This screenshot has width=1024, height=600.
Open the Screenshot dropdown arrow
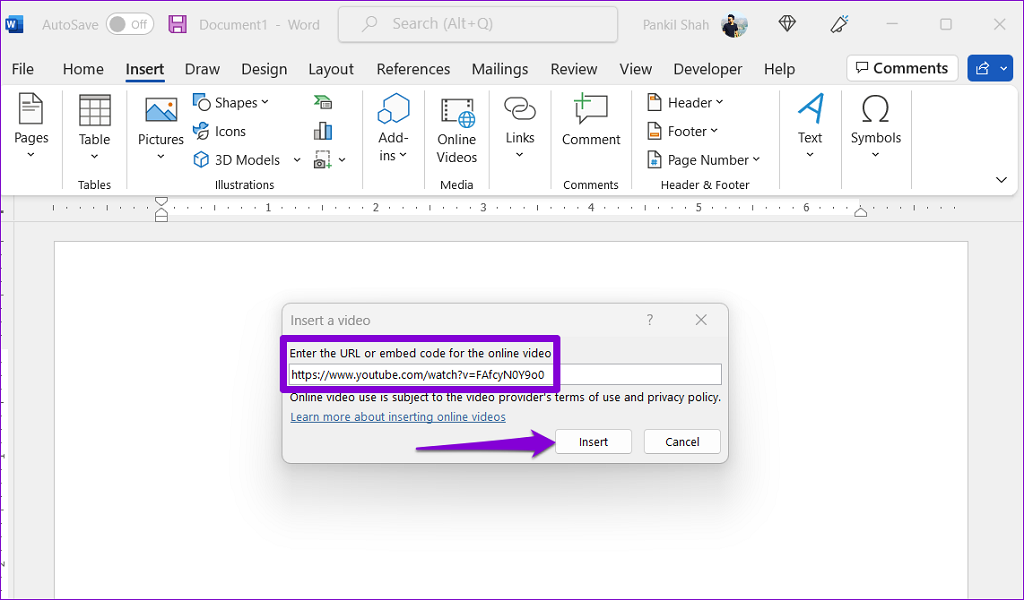tap(342, 160)
